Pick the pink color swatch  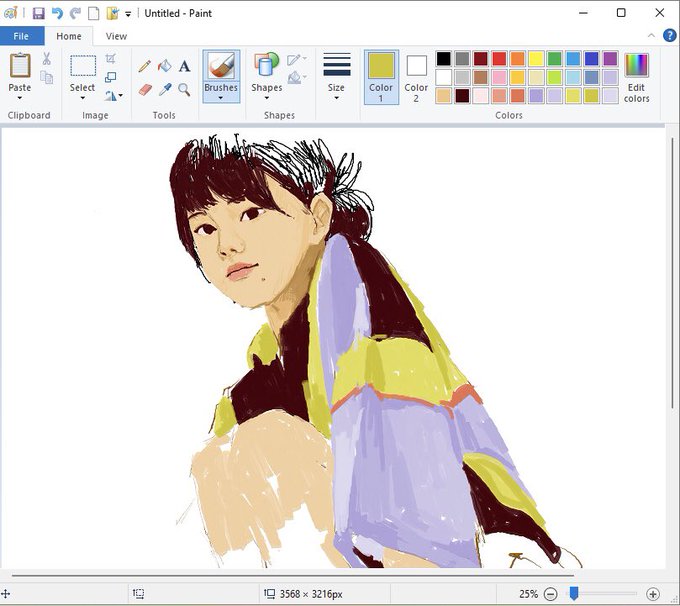point(499,77)
